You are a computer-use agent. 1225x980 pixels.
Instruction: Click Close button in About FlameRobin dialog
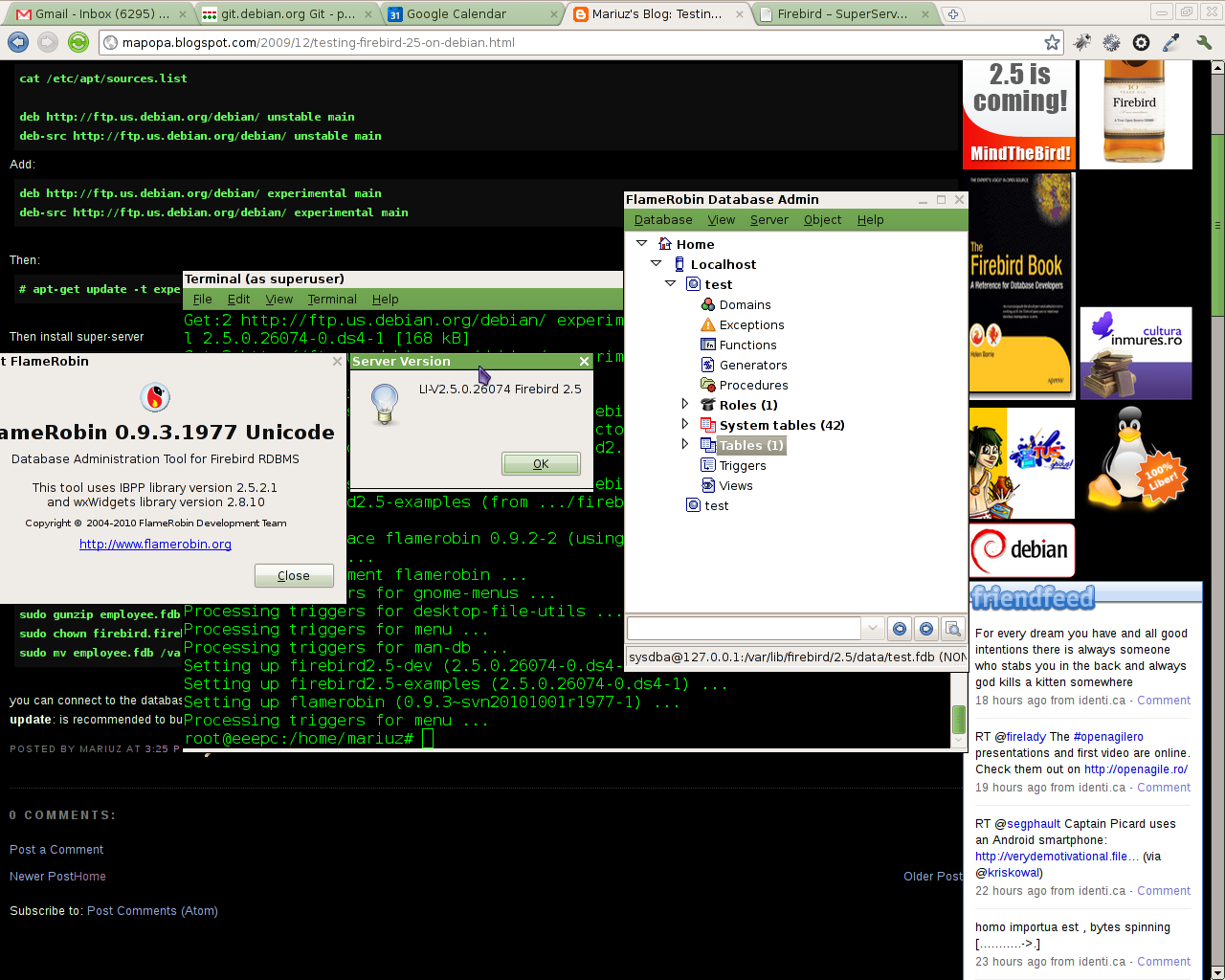click(294, 575)
